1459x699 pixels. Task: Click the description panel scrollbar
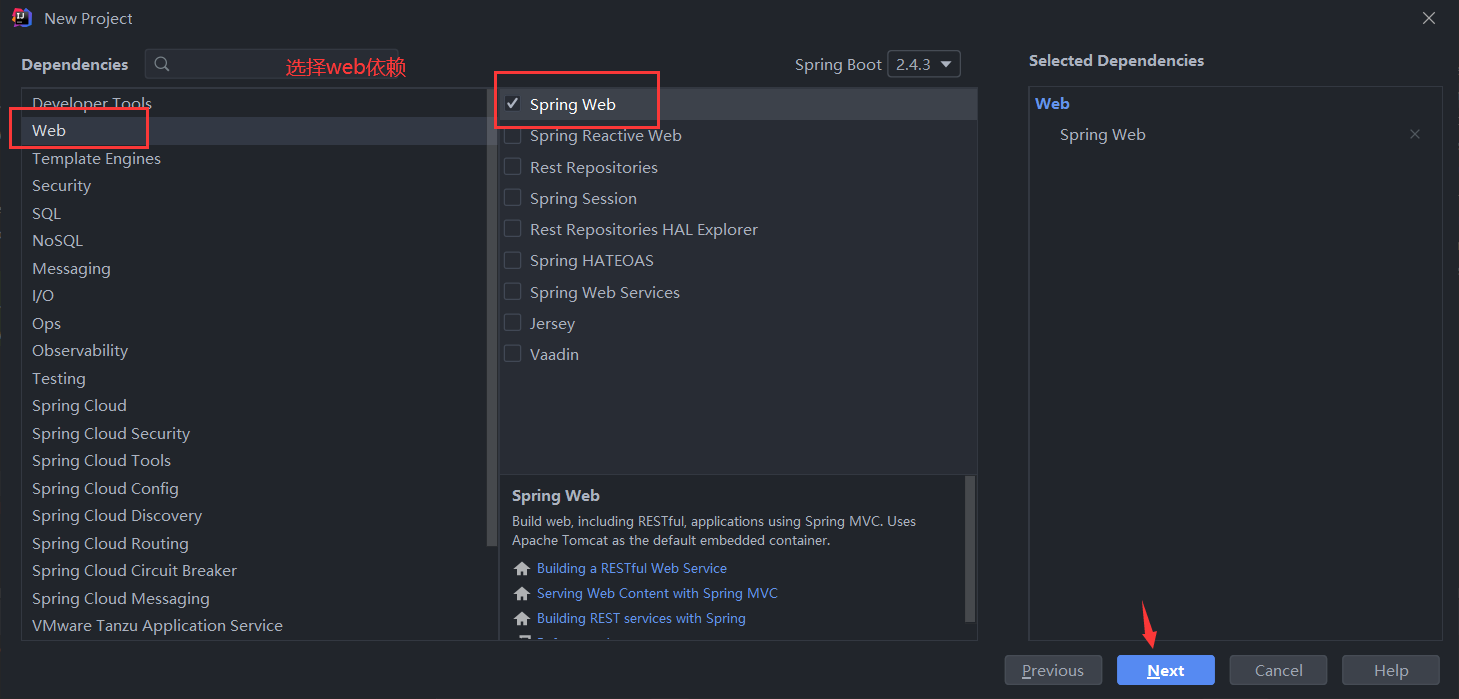pos(970,548)
